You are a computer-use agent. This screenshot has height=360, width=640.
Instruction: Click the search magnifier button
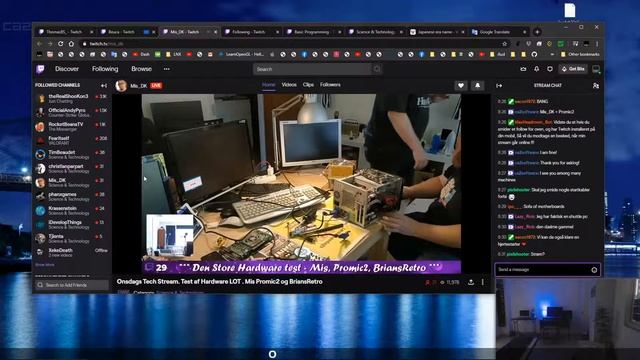(377, 69)
